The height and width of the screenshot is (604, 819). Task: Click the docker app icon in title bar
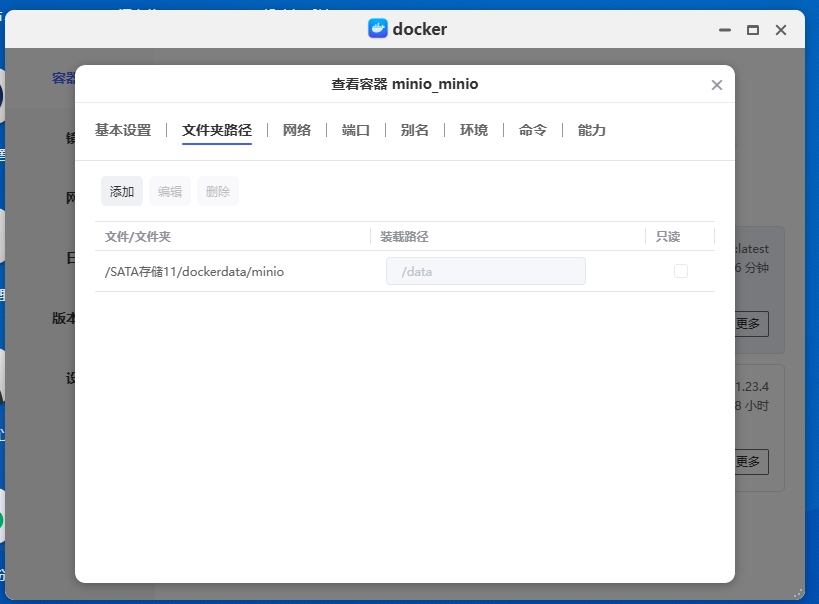pyautogui.click(x=378, y=29)
